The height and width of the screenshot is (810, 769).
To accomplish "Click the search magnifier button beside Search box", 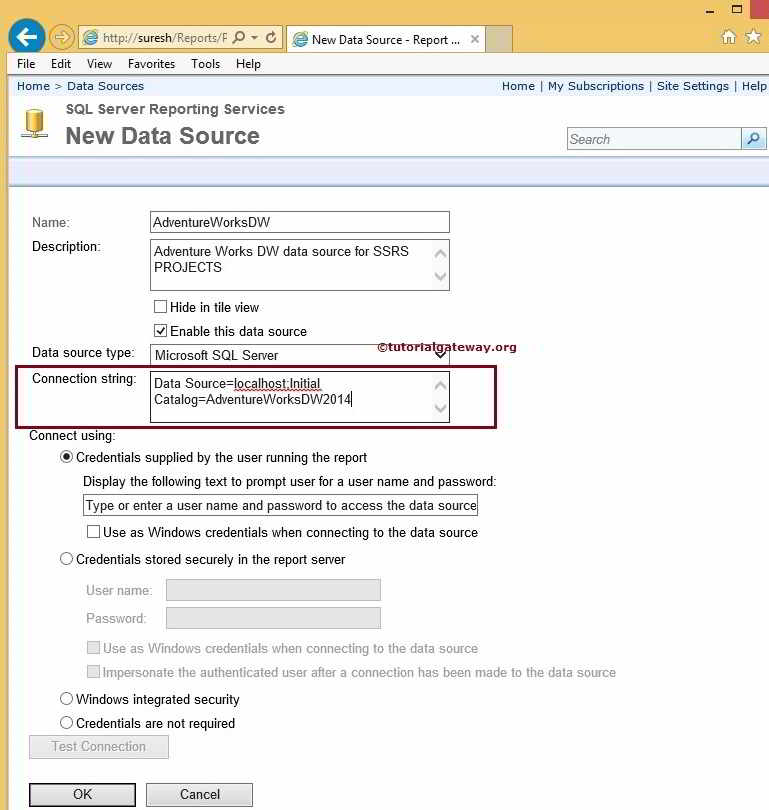I will 754,138.
